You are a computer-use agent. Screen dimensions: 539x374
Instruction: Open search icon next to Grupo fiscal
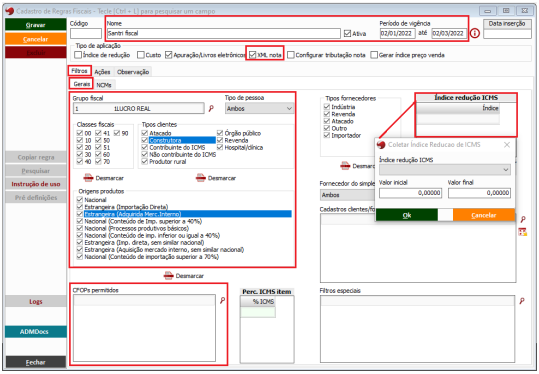pyautogui.click(x=211, y=109)
